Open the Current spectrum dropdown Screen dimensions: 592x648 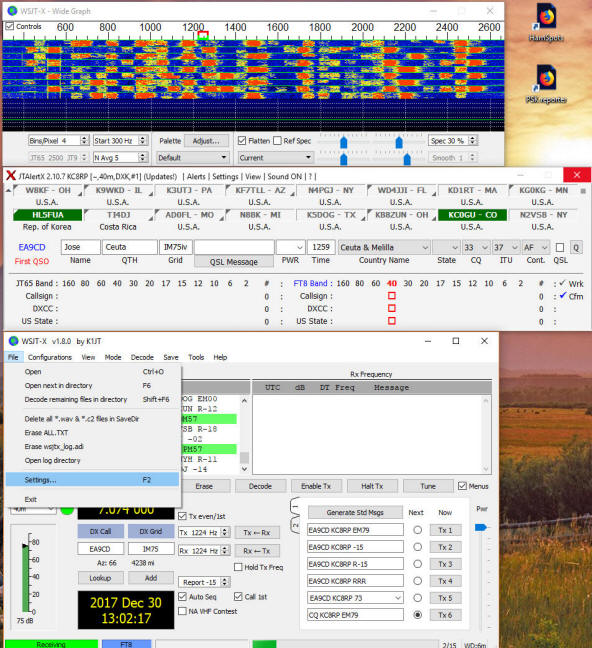(x=275, y=157)
